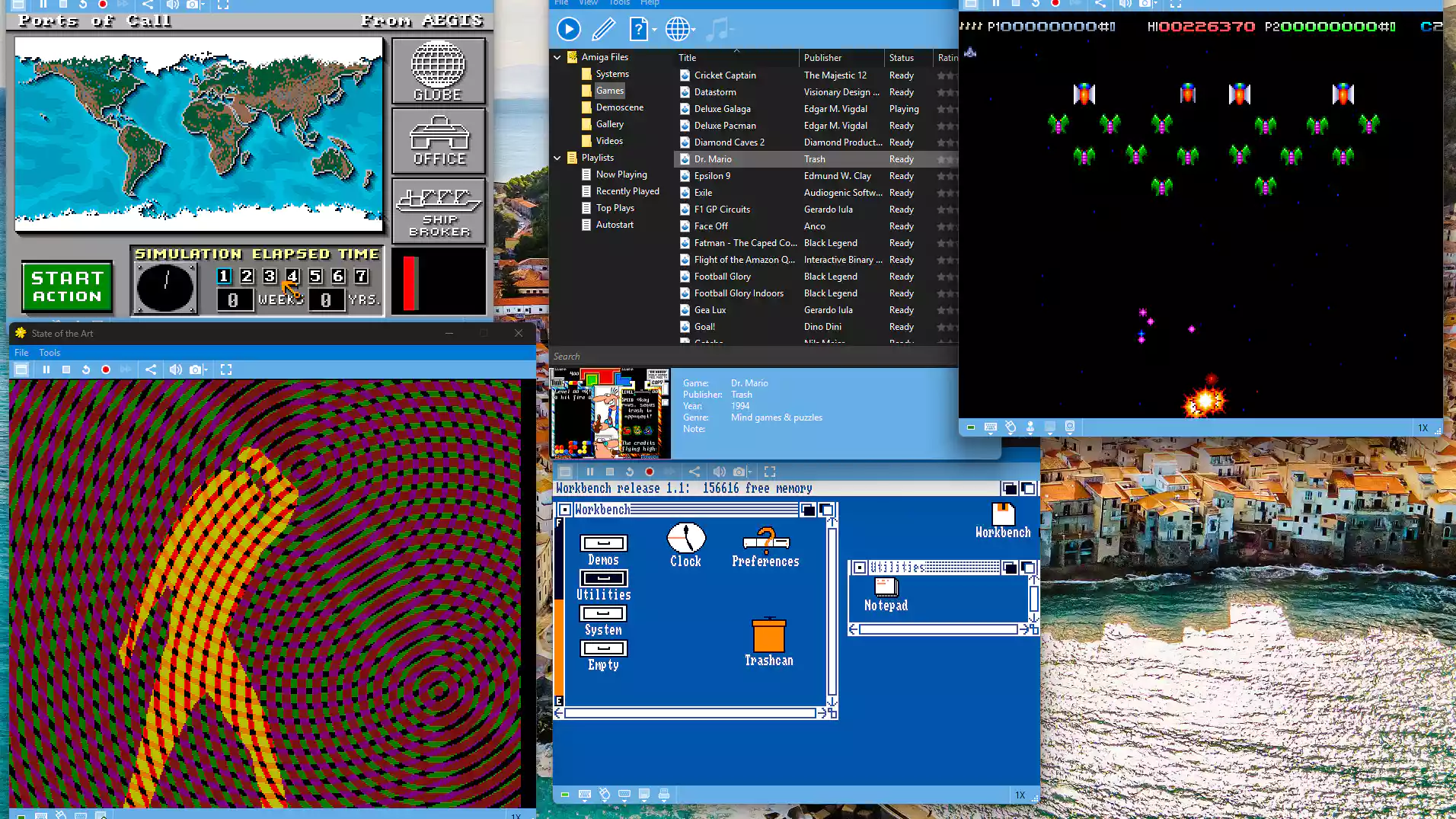Select the Demoscene folder
This screenshot has height=819, width=1456.
click(x=619, y=107)
